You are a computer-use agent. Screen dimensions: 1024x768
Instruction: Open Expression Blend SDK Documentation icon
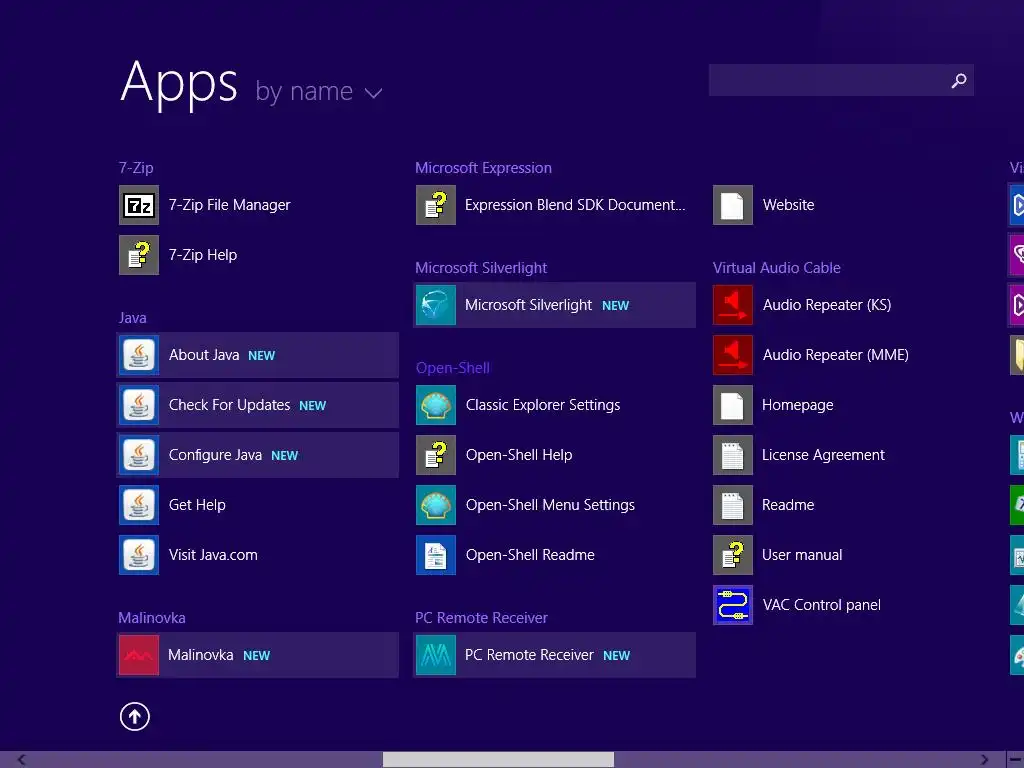click(x=436, y=205)
